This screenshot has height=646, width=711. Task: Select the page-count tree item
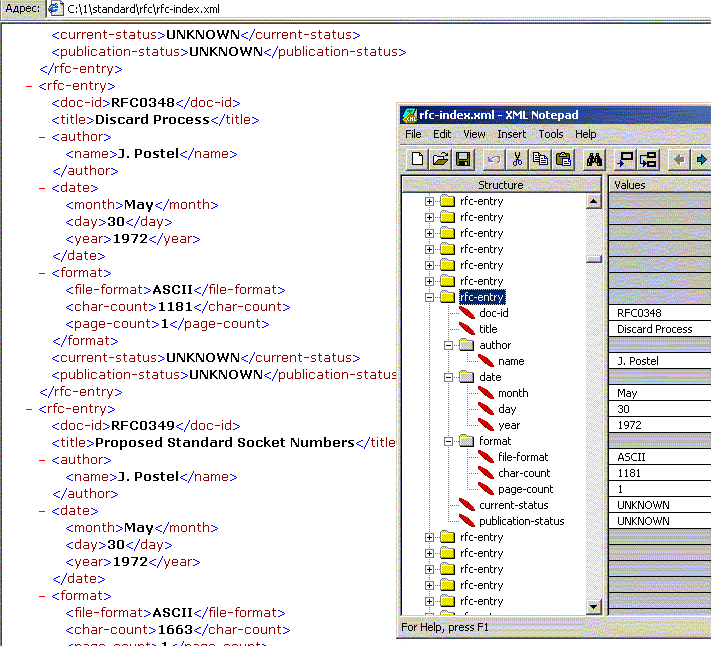[525, 489]
